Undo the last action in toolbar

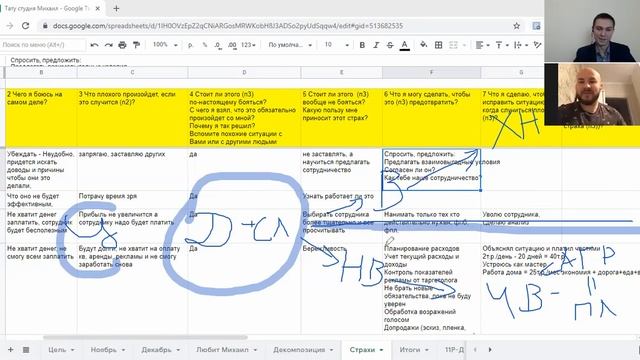[x=94, y=45]
